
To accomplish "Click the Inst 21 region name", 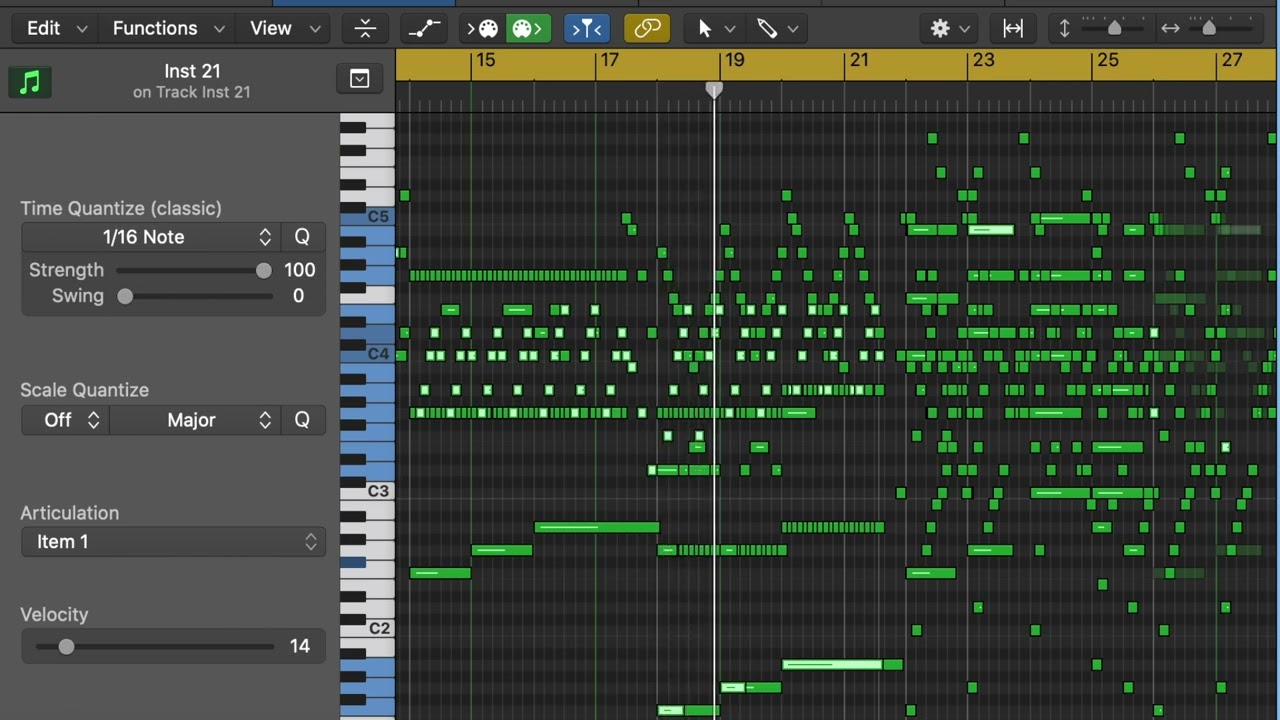I will tap(192, 71).
